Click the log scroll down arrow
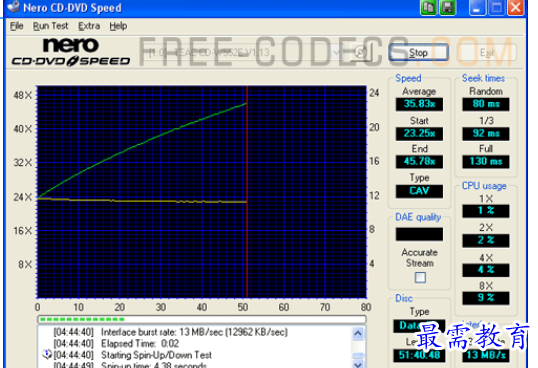The height and width of the screenshot is (368, 538). pyautogui.click(x=358, y=364)
